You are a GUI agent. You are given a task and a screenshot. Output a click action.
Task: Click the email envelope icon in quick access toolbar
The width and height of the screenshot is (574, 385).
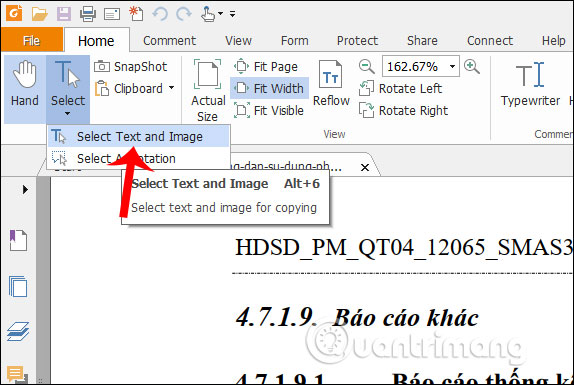pyautogui.click(x=112, y=14)
